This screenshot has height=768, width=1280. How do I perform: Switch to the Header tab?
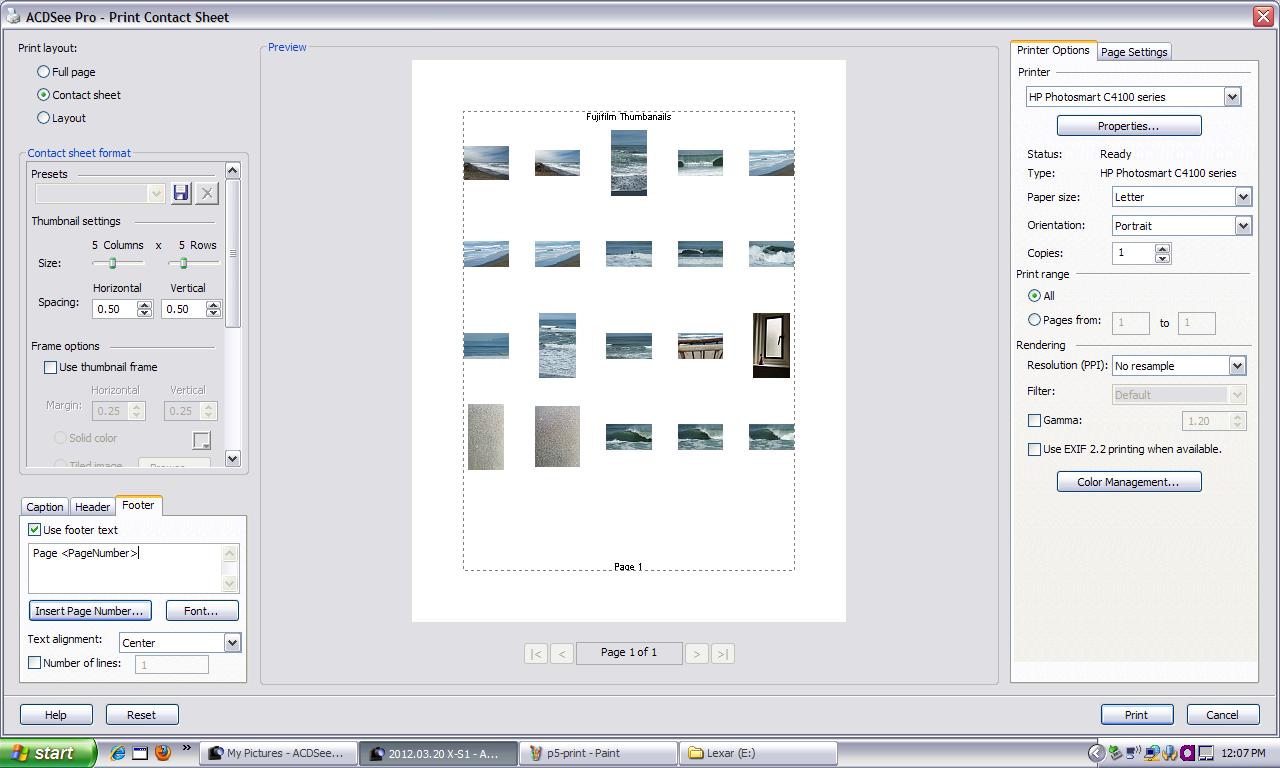tap(92, 507)
